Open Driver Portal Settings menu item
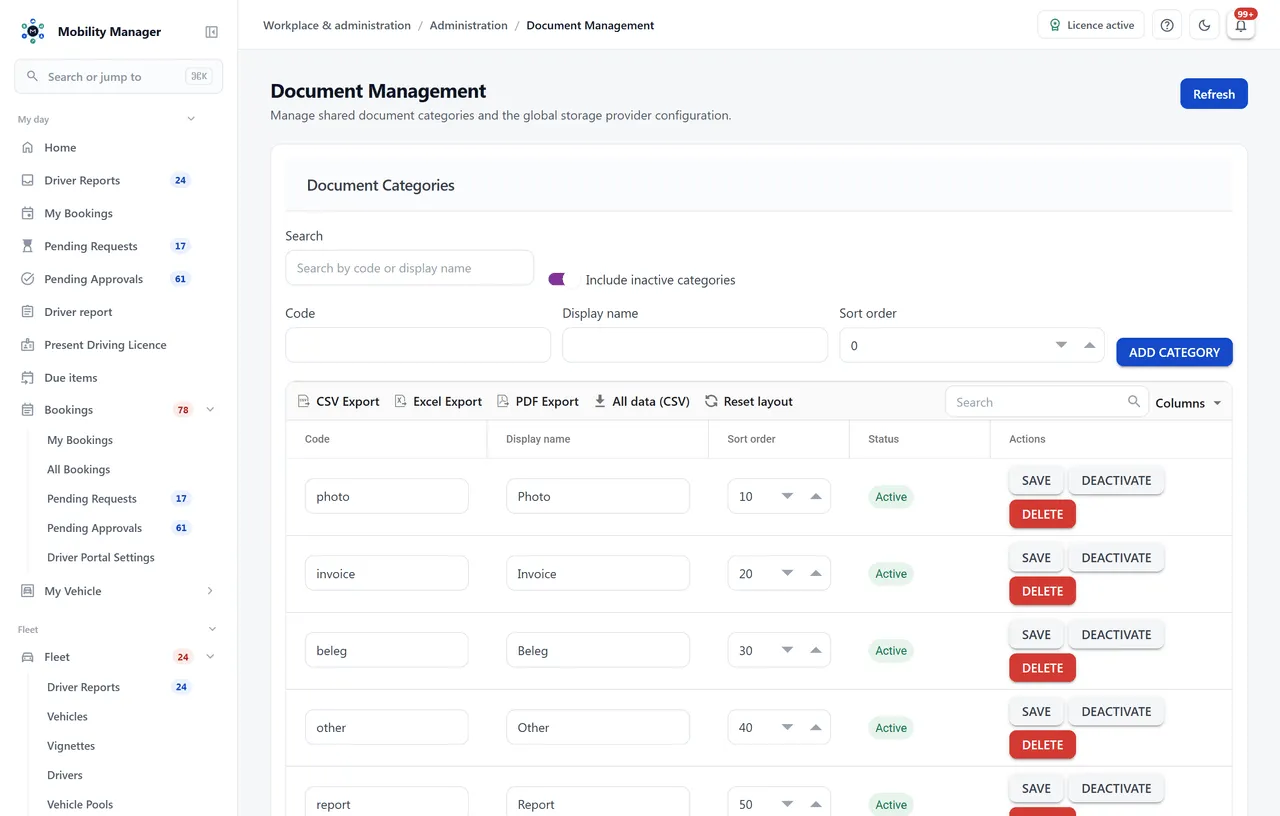The width and height of the screenshot is (1280, 816). [101, 557]
